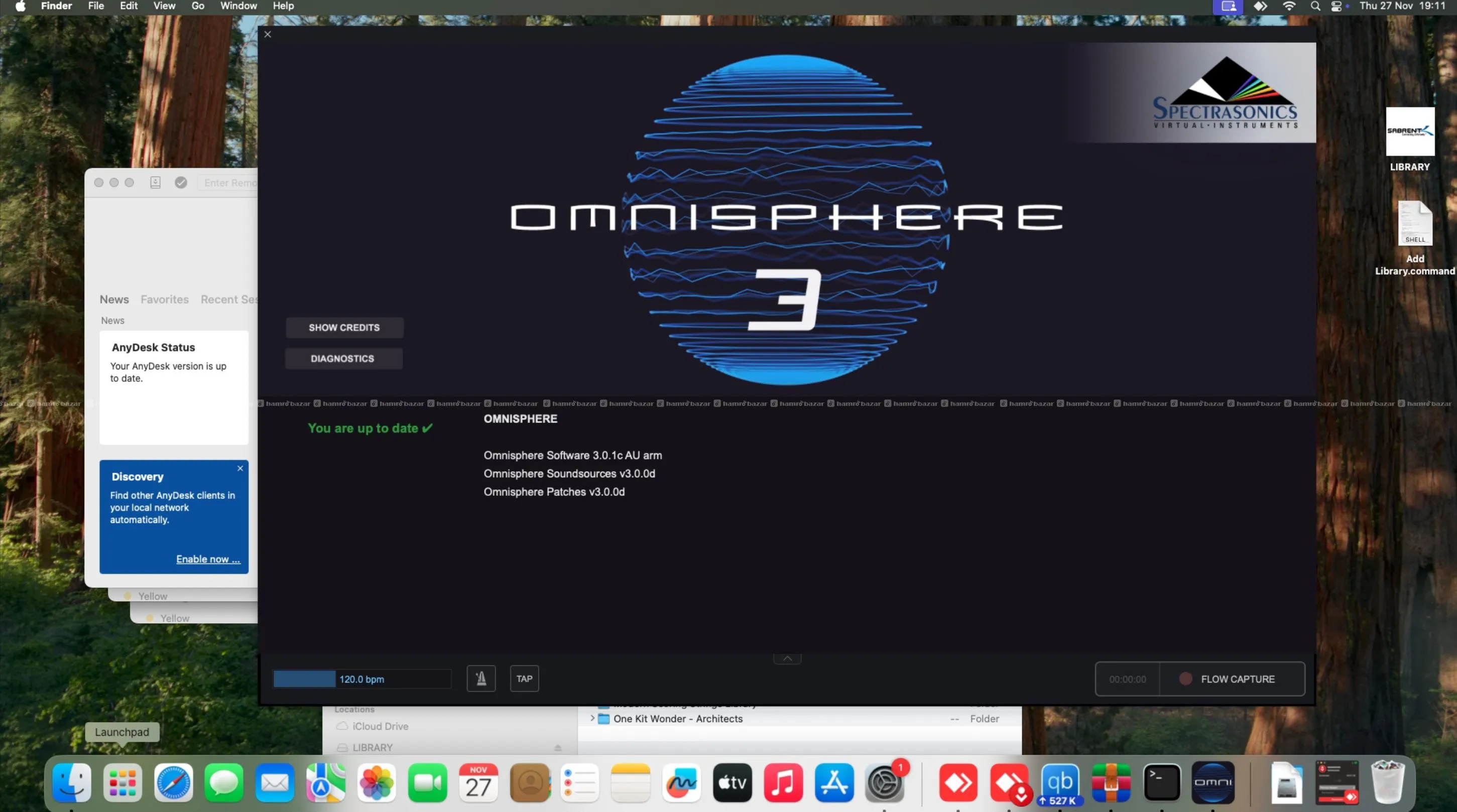
Task: Select the One Kit Wonder - Architects row
Action: tap(800, 719)
